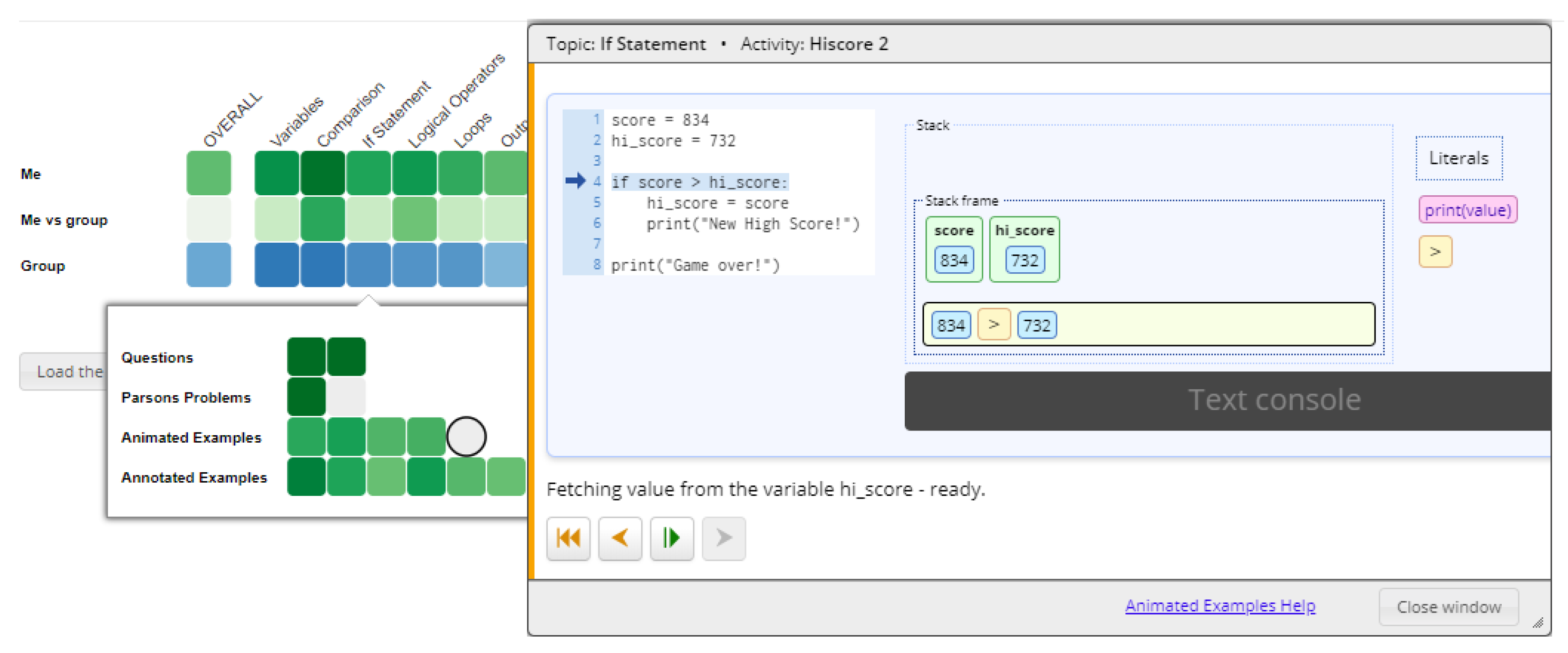The width and height of the screenshot is (1568, 653).
Task: Click the empty gray Parsons Problems cell
Action: click(346, 396)
